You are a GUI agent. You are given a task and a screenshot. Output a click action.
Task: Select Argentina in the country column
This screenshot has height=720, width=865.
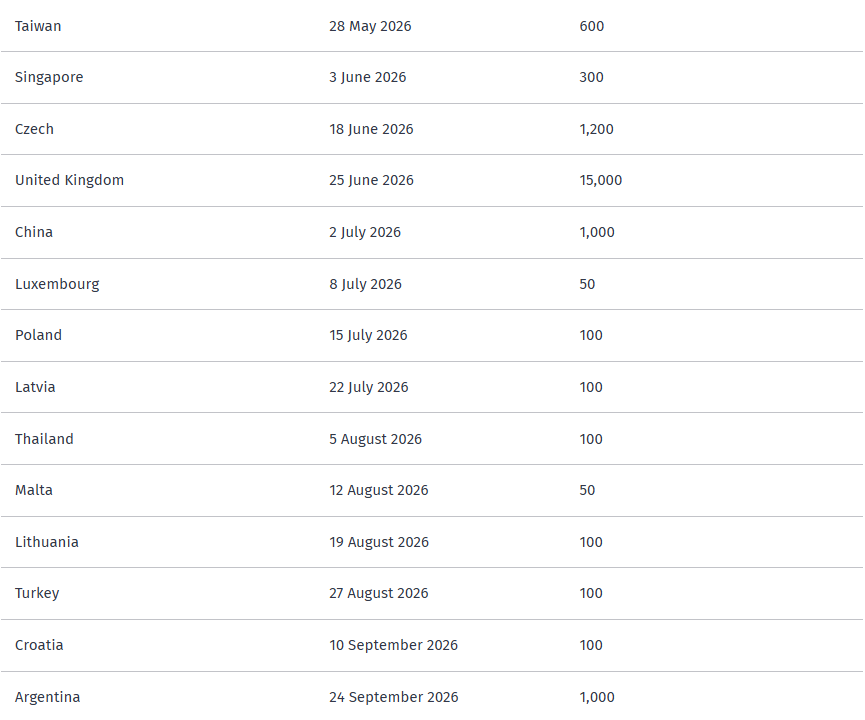coord(47,697)
